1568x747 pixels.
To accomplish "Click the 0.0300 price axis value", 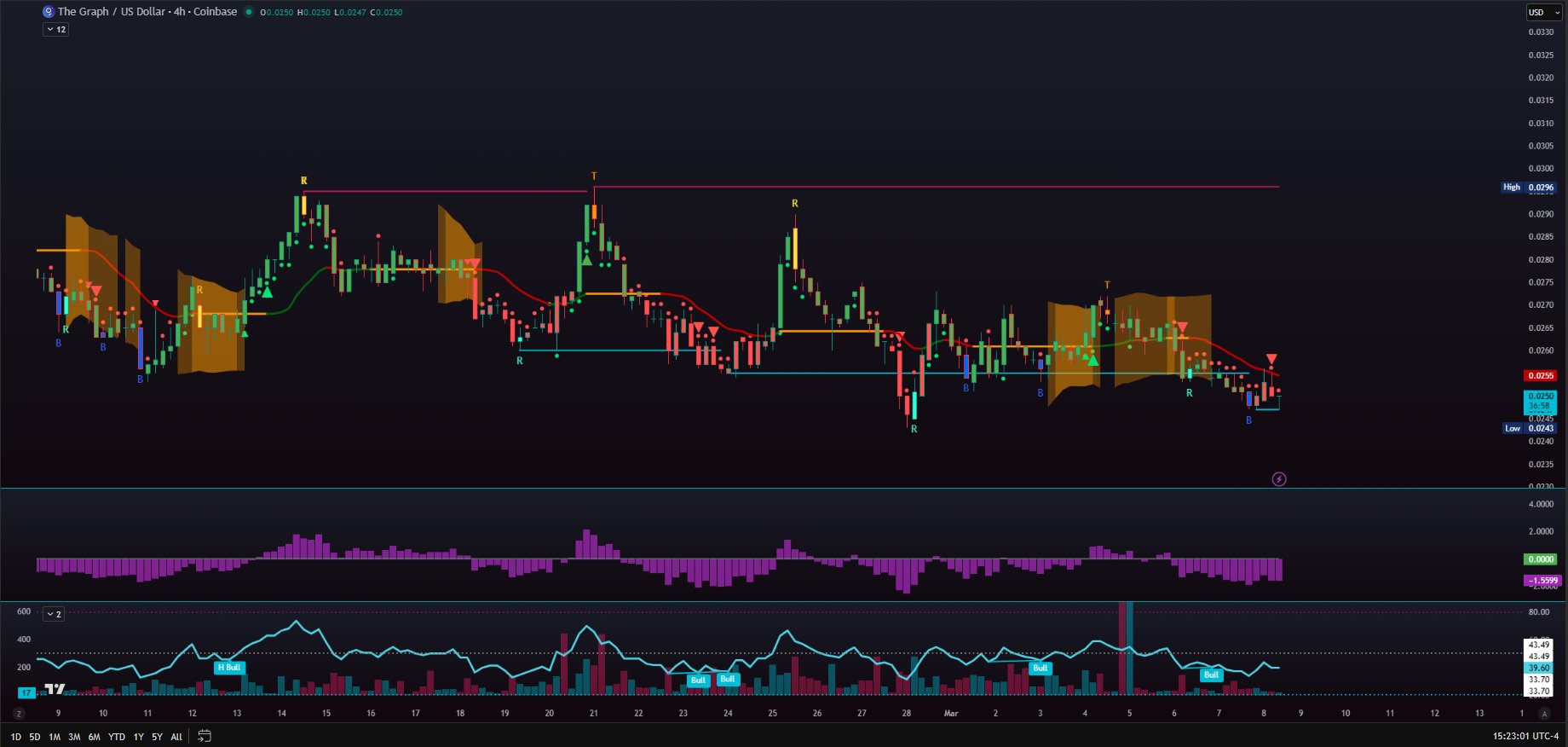I will click(1541, 169).
